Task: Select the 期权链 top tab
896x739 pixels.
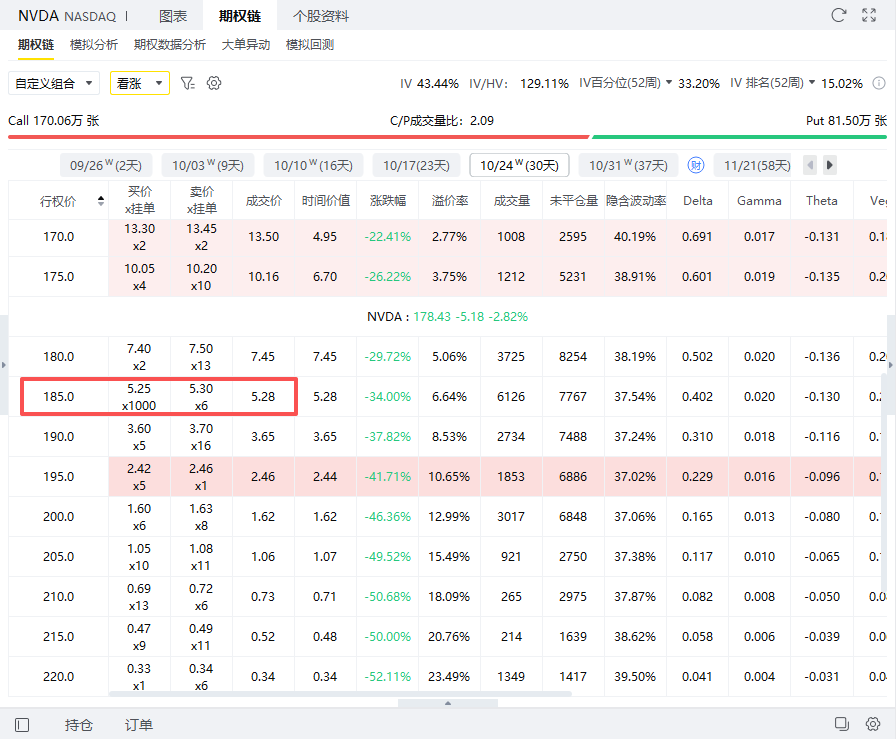Action: coord(239,16)
